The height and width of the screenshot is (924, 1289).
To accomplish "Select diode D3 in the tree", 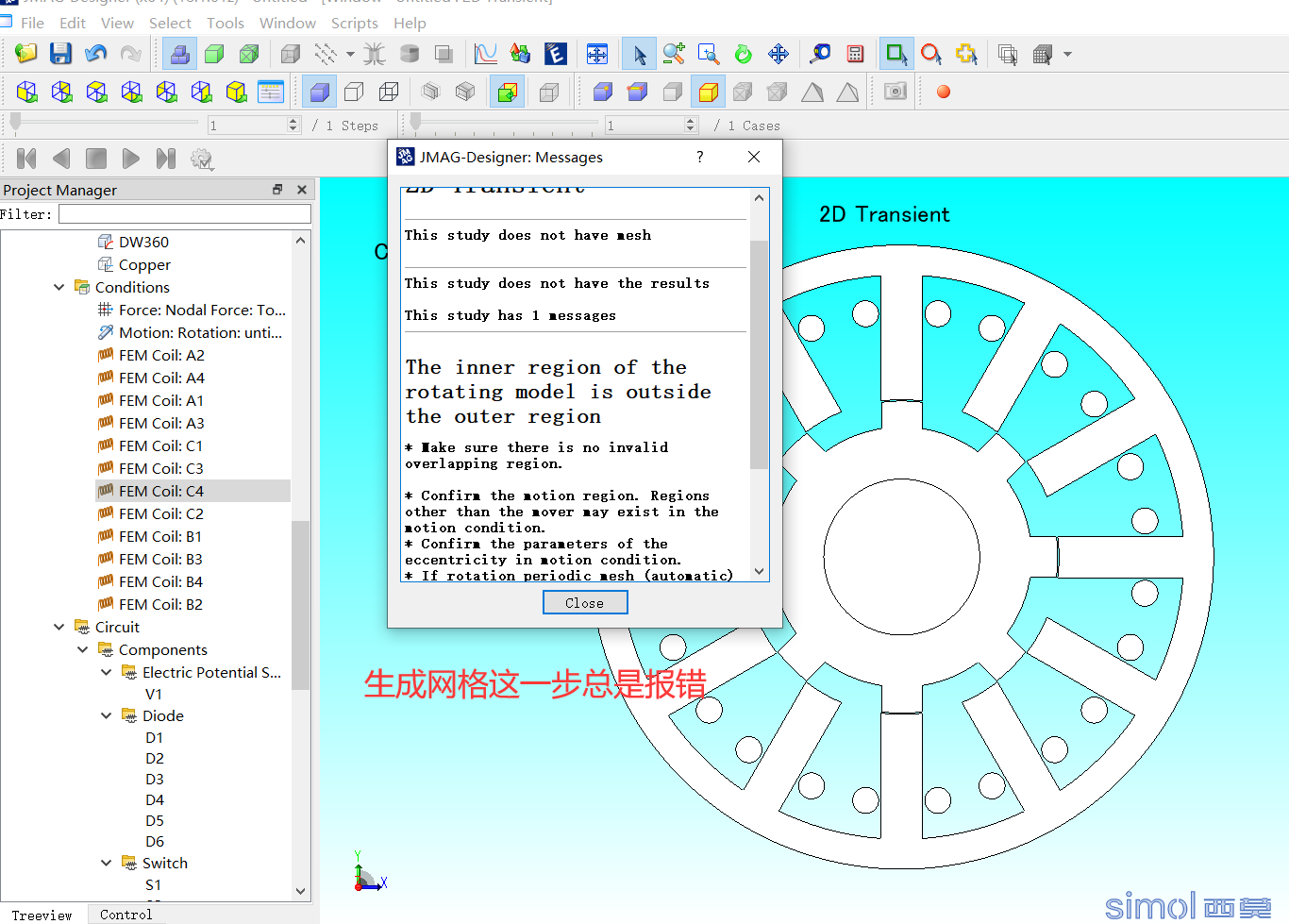I will pos(155,779).
